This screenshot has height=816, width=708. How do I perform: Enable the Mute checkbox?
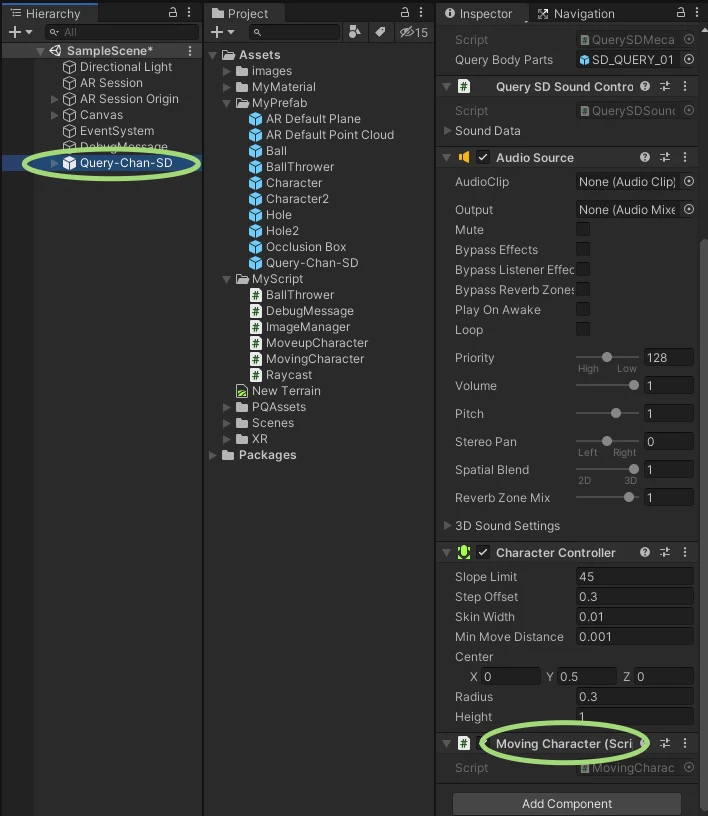click(583, 229)
